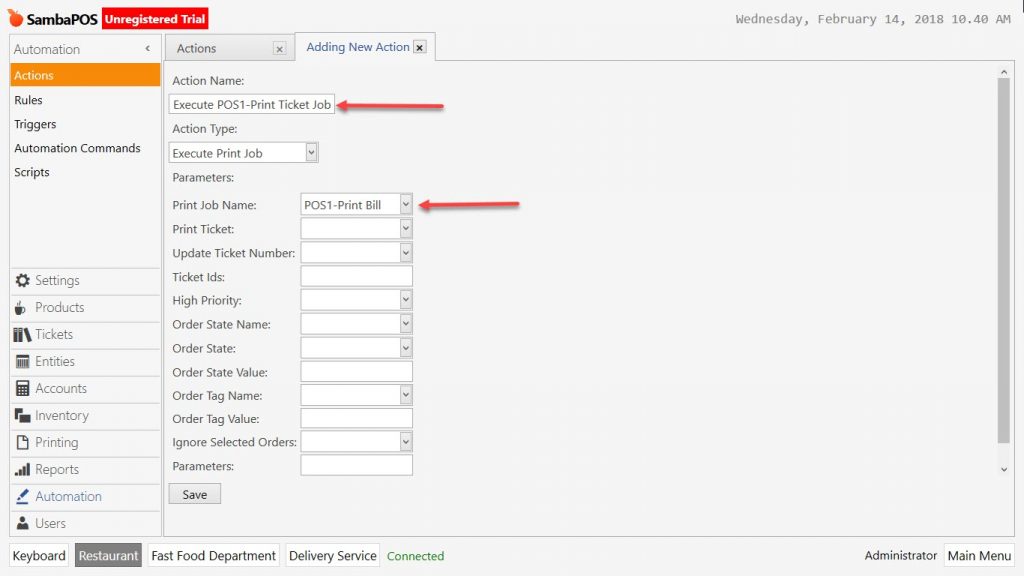Open Settings via its gear icon
The image size is (1024, 576).
tap(22, 280)
